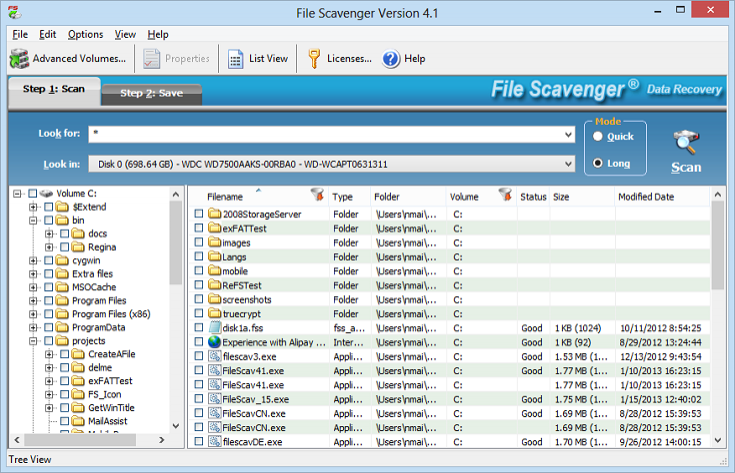This screenshot has width=735, height=473.
Task: Expand the cygwin tree node
Action: tap(33, 260)
